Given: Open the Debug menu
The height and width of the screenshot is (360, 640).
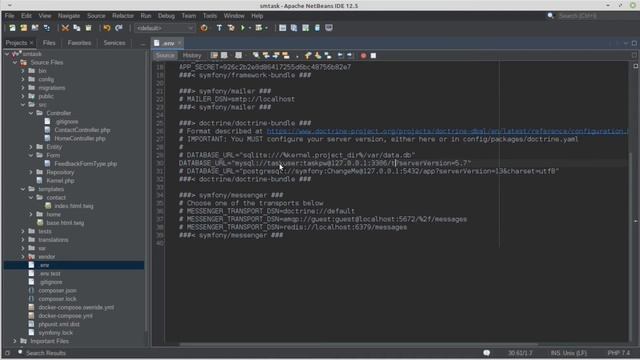Looking at the screenshot, I should (x=166, y=16).
